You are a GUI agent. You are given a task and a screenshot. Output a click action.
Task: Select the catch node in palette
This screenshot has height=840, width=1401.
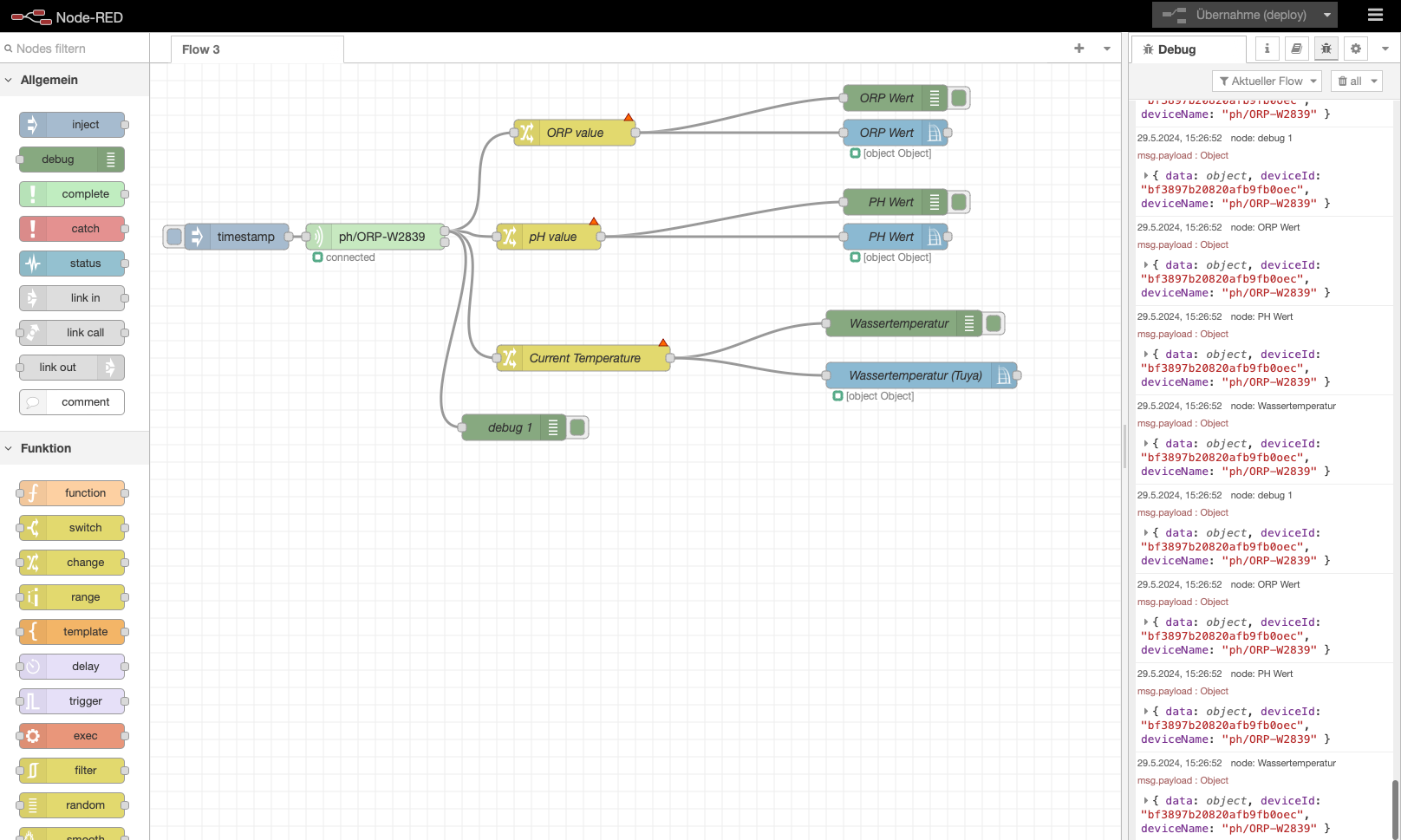(72, 229)
